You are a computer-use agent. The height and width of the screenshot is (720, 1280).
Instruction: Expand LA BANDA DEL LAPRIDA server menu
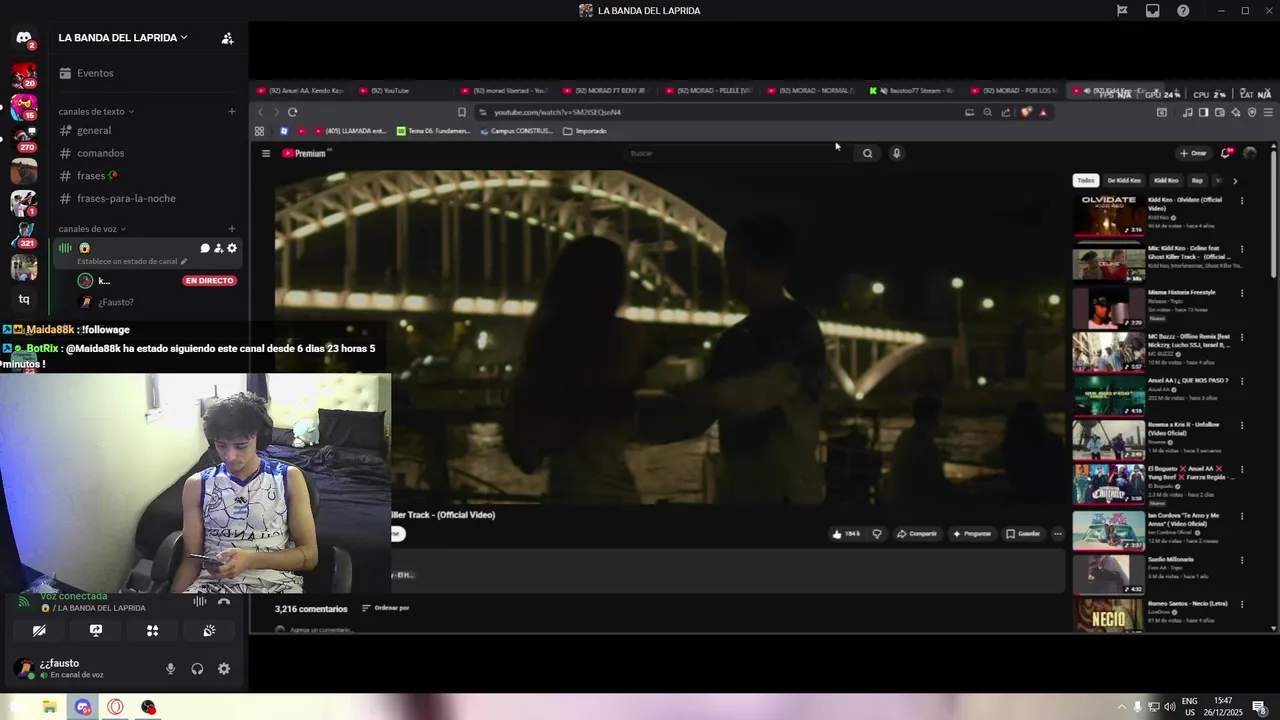tap(123, 38)
